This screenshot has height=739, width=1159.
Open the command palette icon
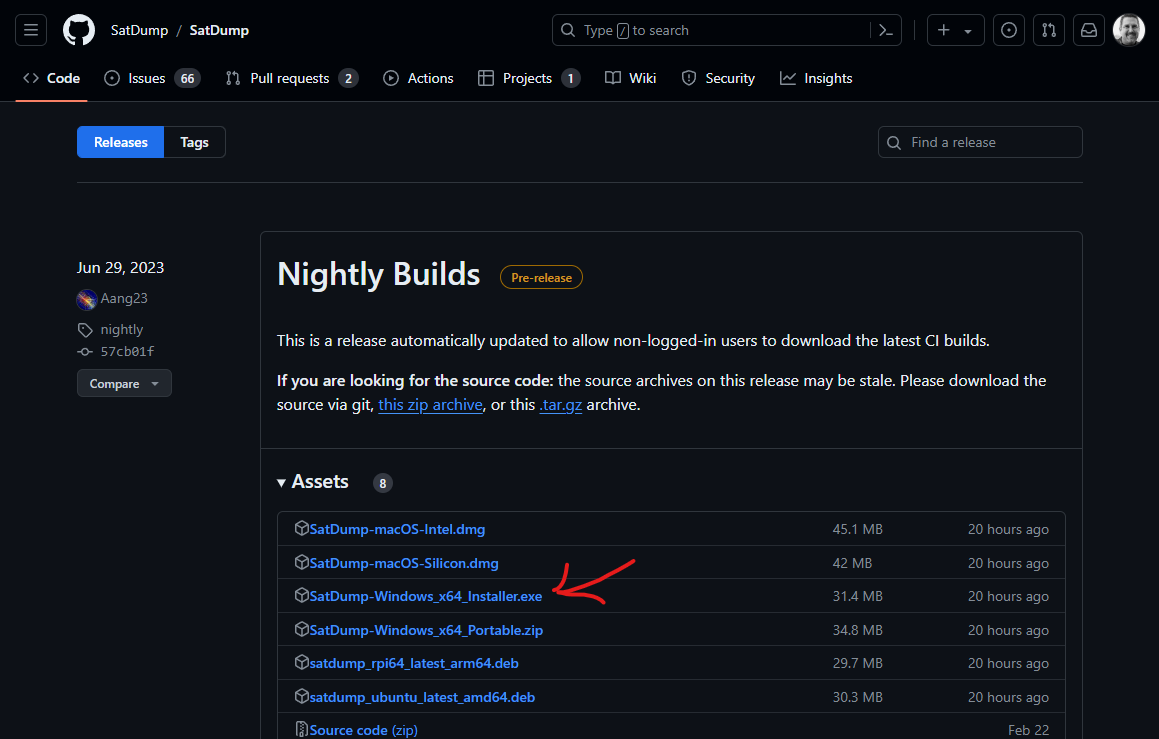click(885, 31)
